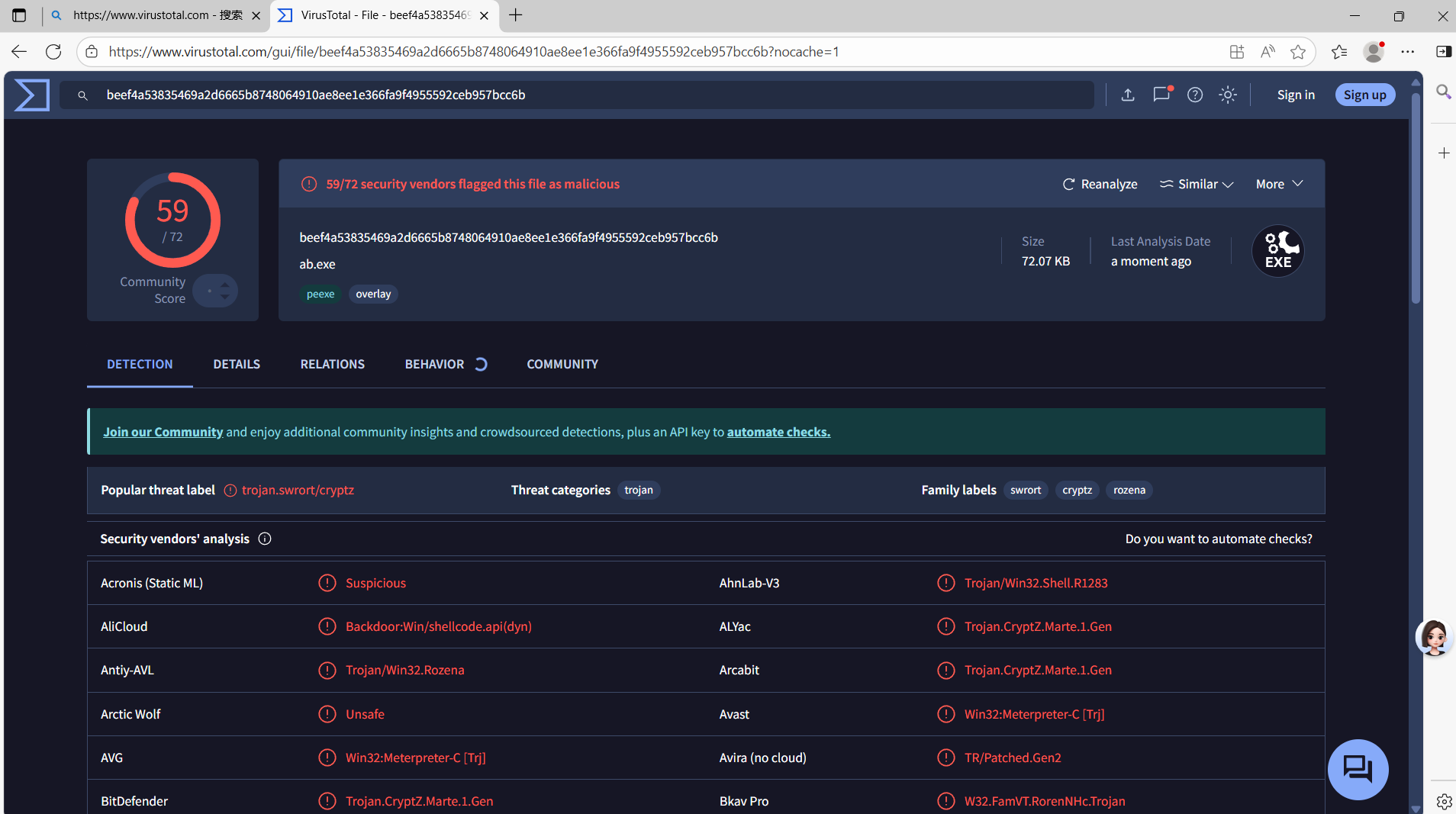Open the Edge sidebar search icon
The height and width of the screenshot is (814, 1456).
pos(1443,92)
